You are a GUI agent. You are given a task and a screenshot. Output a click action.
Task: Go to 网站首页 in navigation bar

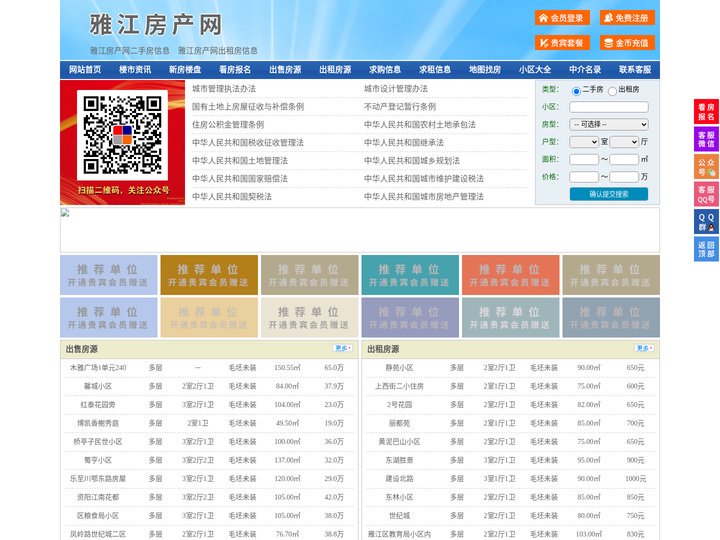click(x=85, y=70)
